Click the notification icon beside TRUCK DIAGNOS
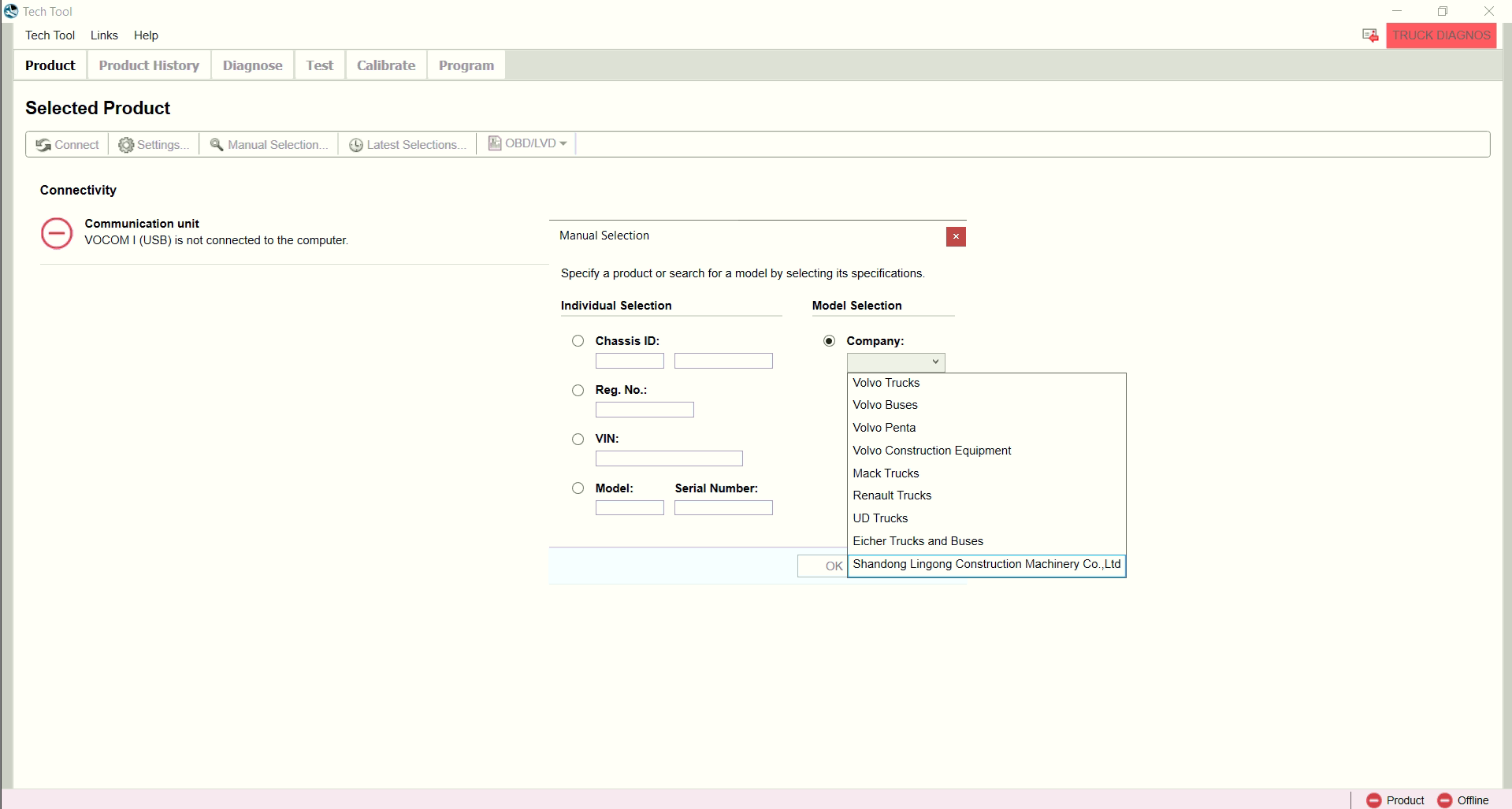This screenshot has width=1512, height=809. (1370, 35)
